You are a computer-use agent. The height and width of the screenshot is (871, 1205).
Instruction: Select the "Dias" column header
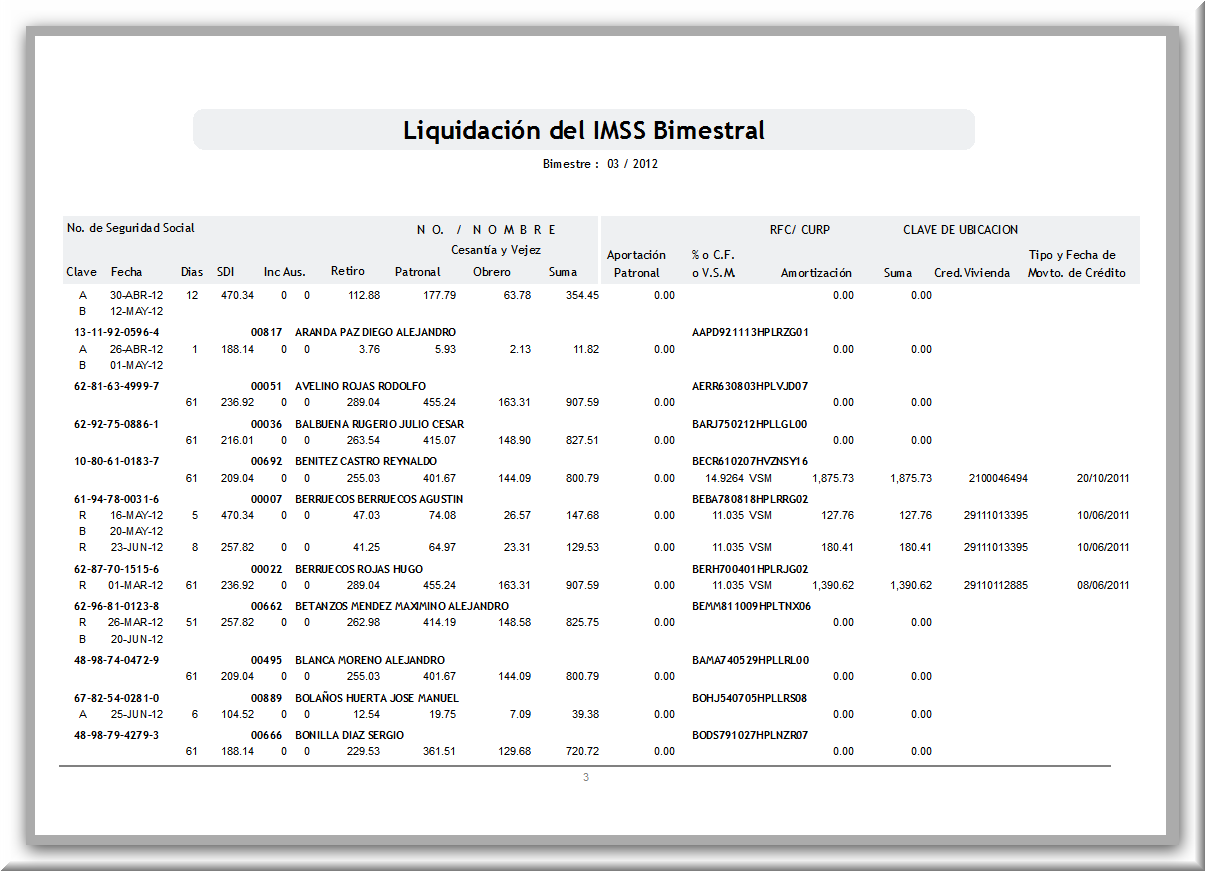pyautogui.click(x=192, y=272)
